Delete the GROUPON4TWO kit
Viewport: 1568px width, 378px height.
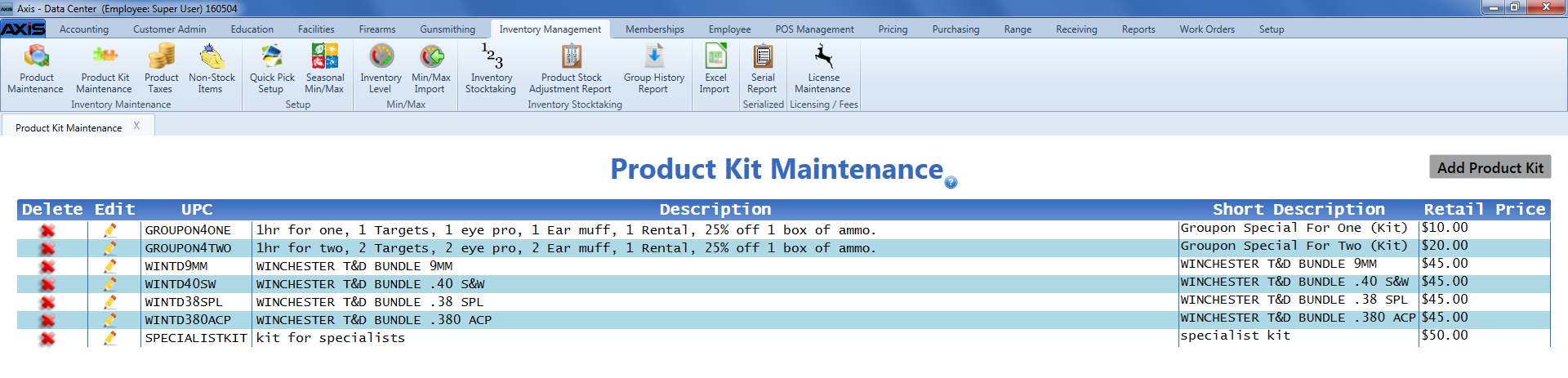pyautogui.click(x=48, y=248)
